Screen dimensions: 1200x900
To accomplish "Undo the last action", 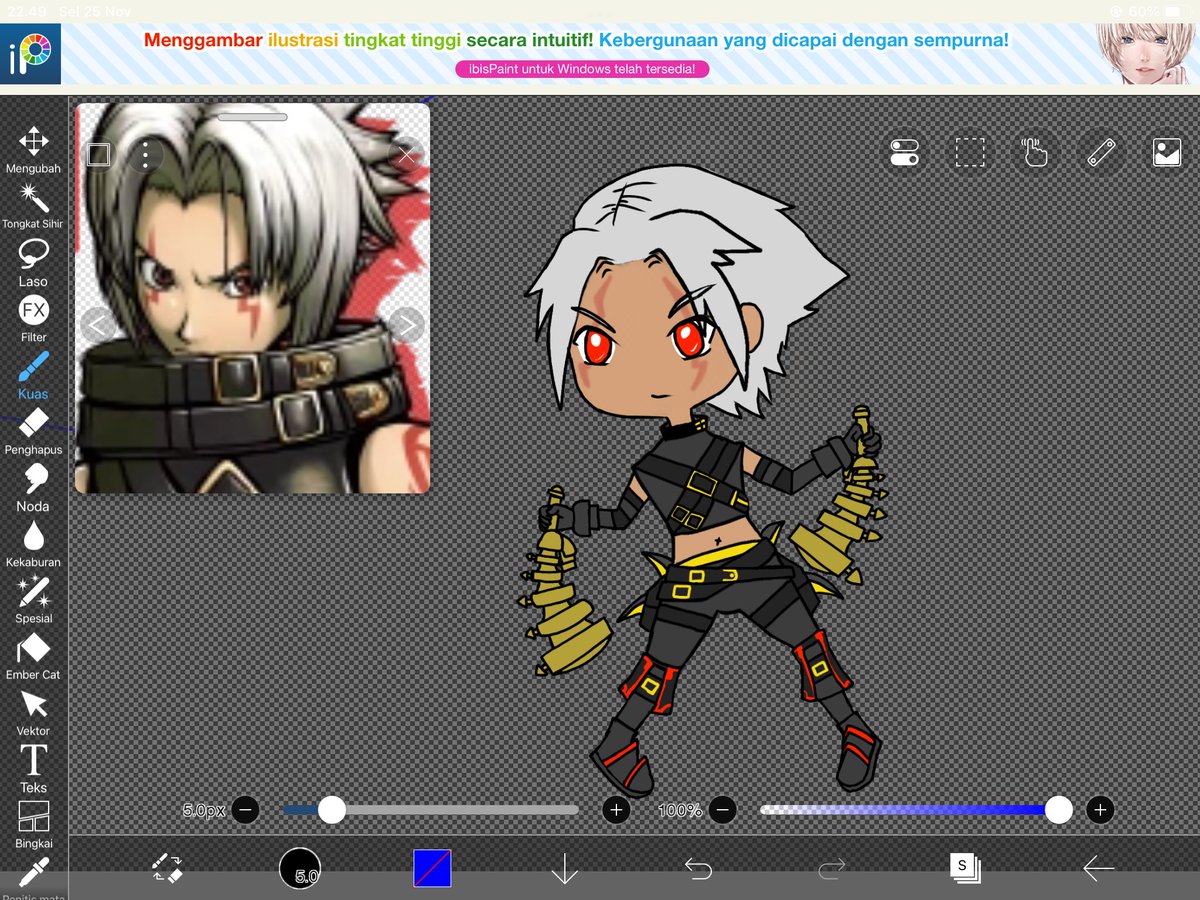I will 698,868.
